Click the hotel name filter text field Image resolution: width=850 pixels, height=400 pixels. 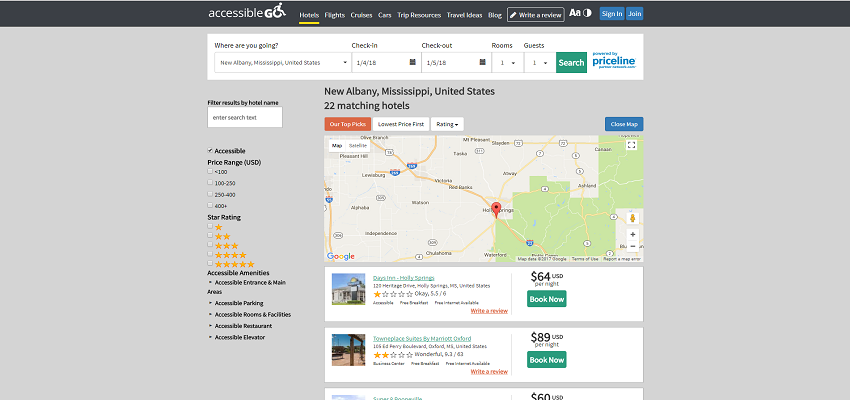(x=245, y=117)
